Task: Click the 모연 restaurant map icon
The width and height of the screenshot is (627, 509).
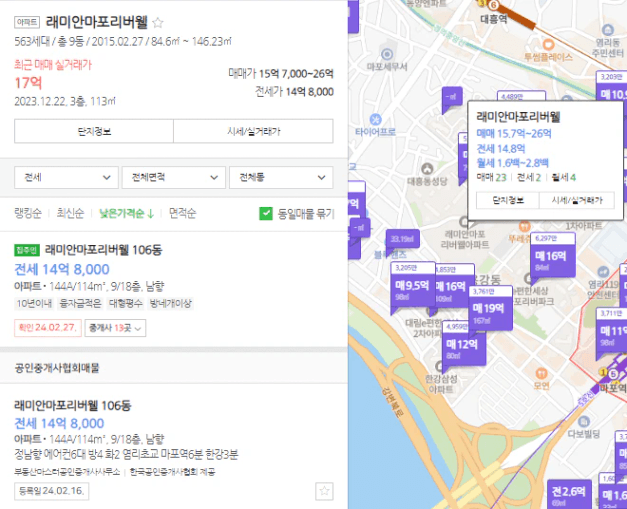Action: [x=541, y=373]
